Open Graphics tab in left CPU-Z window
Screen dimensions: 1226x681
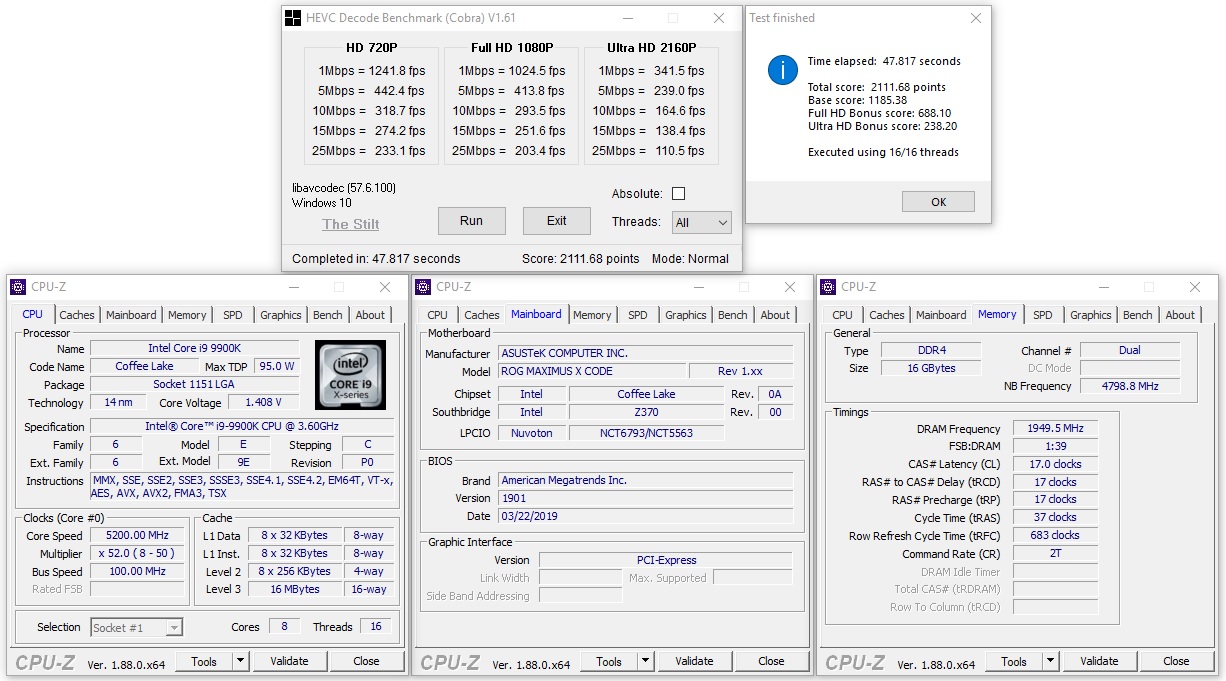point(281,315)
